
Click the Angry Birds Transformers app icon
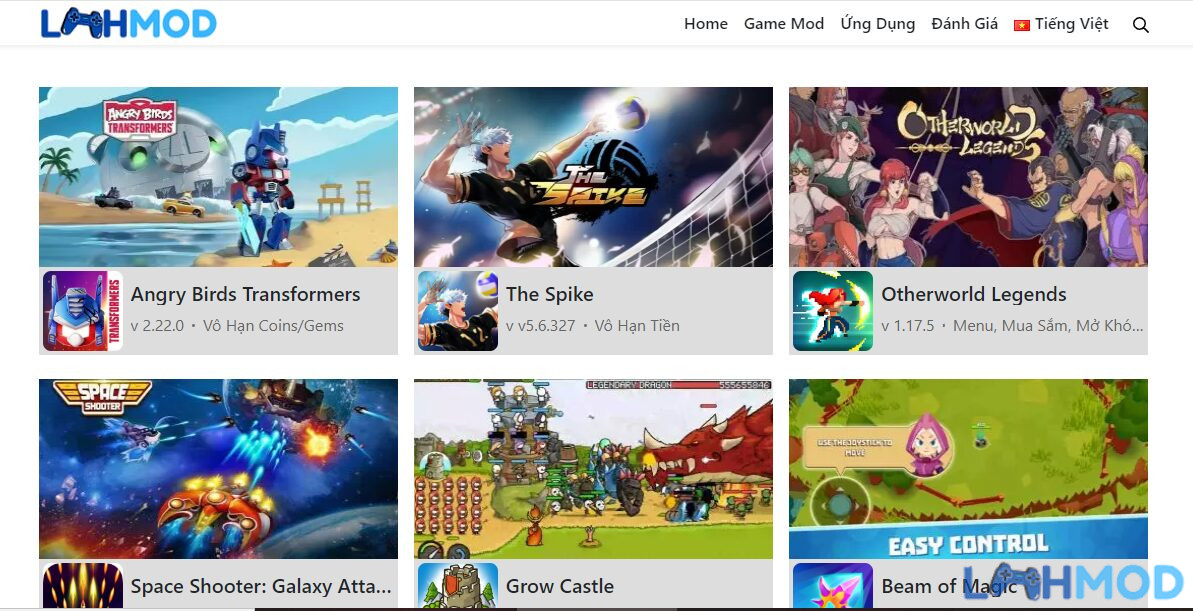(83, 310)
